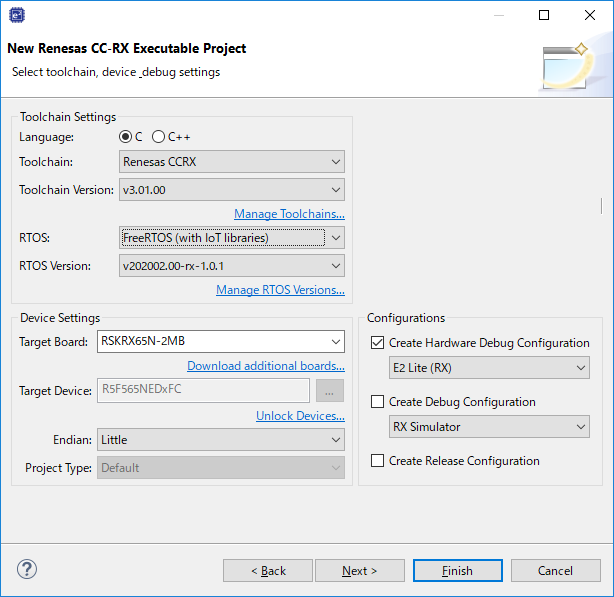Open the RX Simulator dropdown
The image size is (614, 597).
tap(489, 426)
